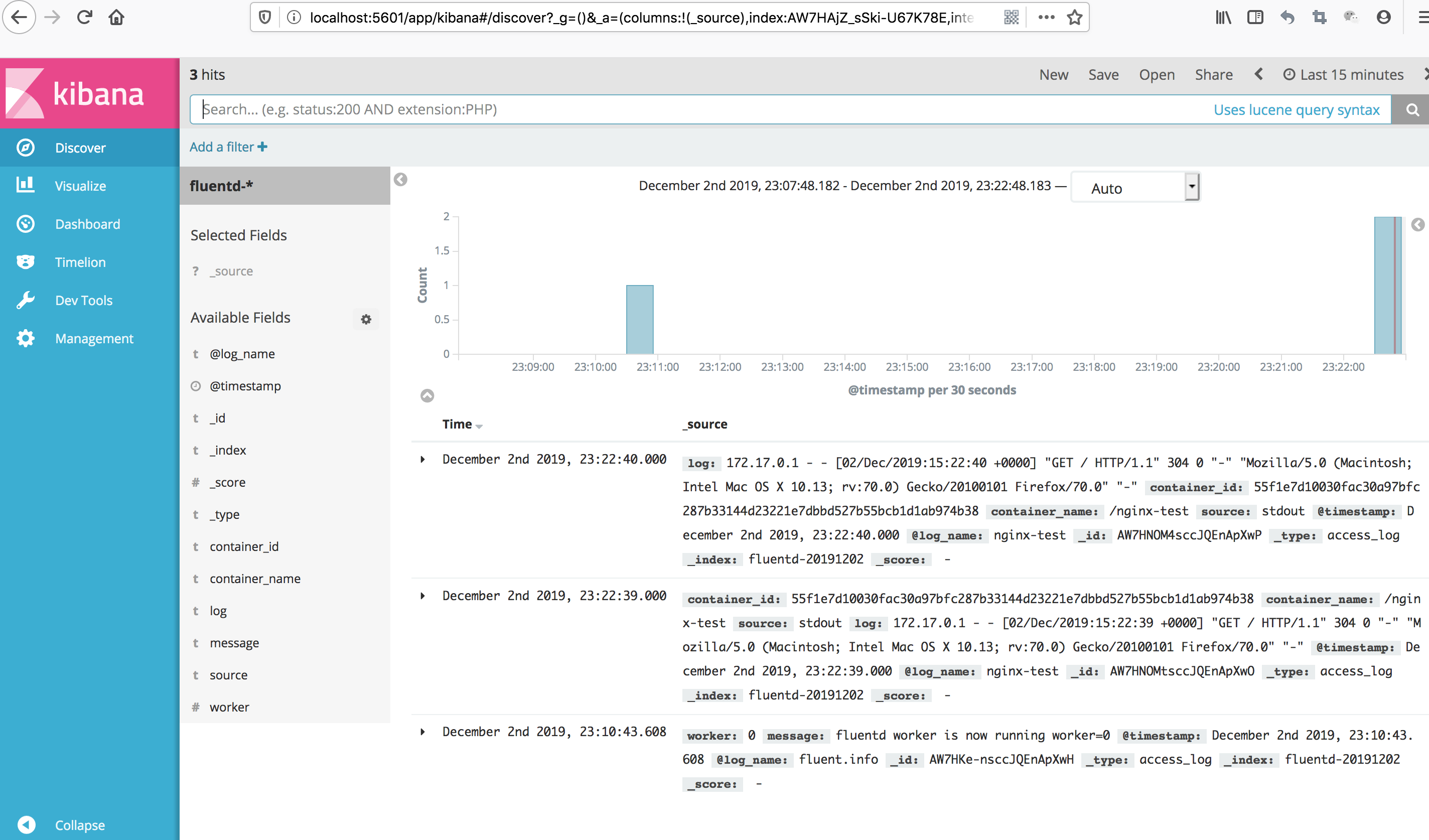1429x840 pixels.
Task: Click the histogram bar near 23:22:00
Action: 1387,286
